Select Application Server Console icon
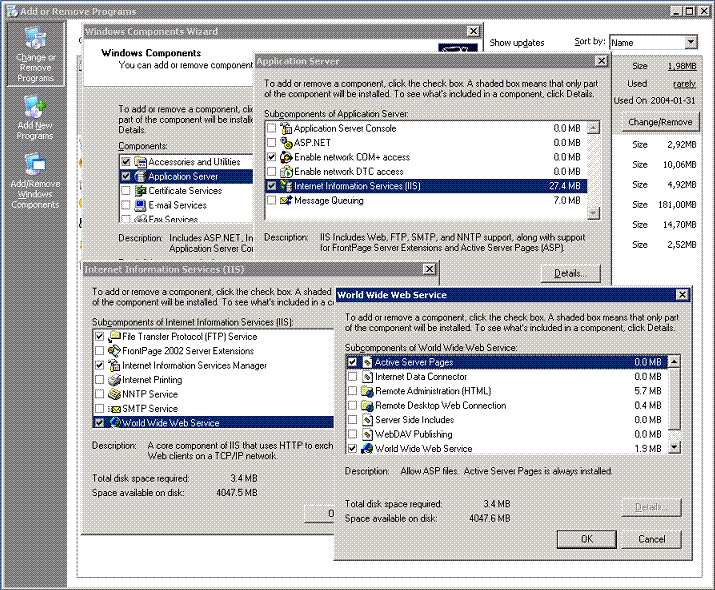This screenshot has height=590, width=715. tap(286, 128)
